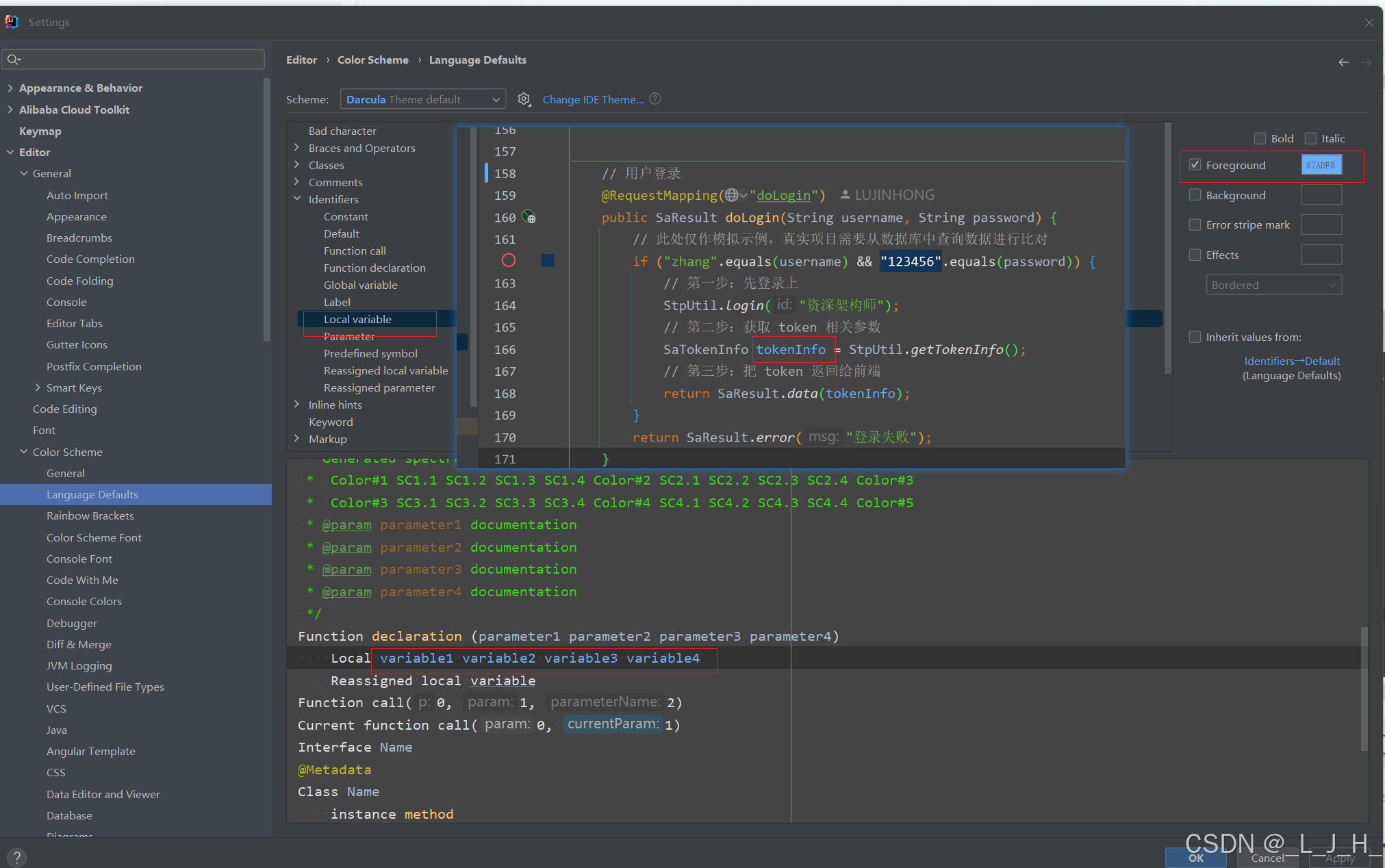Uncheck the Foreground checkbox
The width and height of the screenshot is (1385, 868).
click(1195, 165)
